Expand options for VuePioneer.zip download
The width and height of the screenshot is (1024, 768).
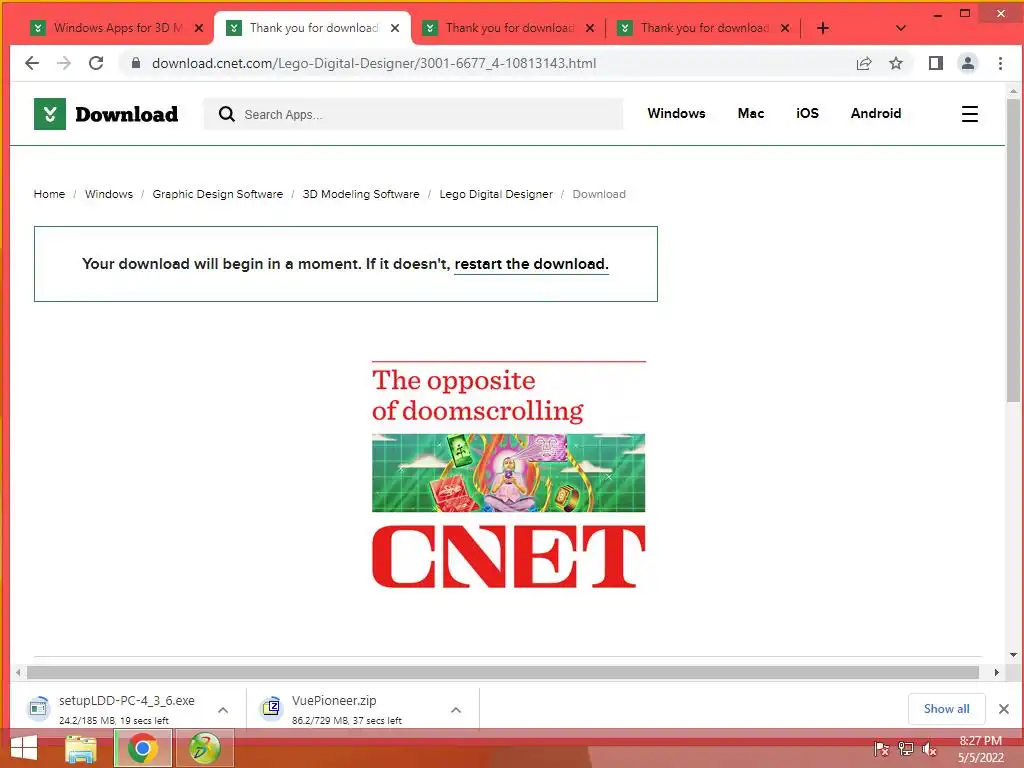[456, 710]
